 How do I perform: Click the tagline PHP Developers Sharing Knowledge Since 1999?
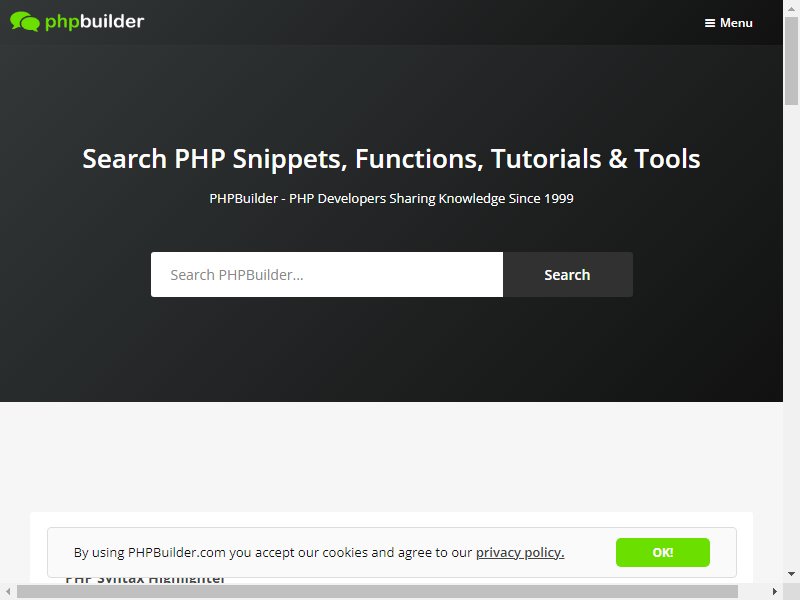tap(391, 198)
